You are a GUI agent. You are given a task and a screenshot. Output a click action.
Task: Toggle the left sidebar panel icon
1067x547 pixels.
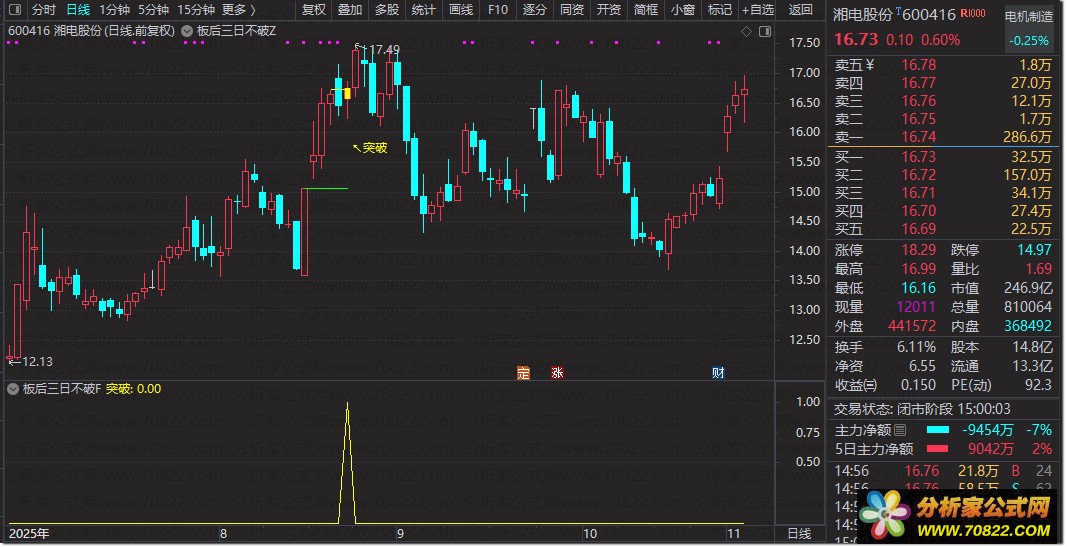point(16,10)
